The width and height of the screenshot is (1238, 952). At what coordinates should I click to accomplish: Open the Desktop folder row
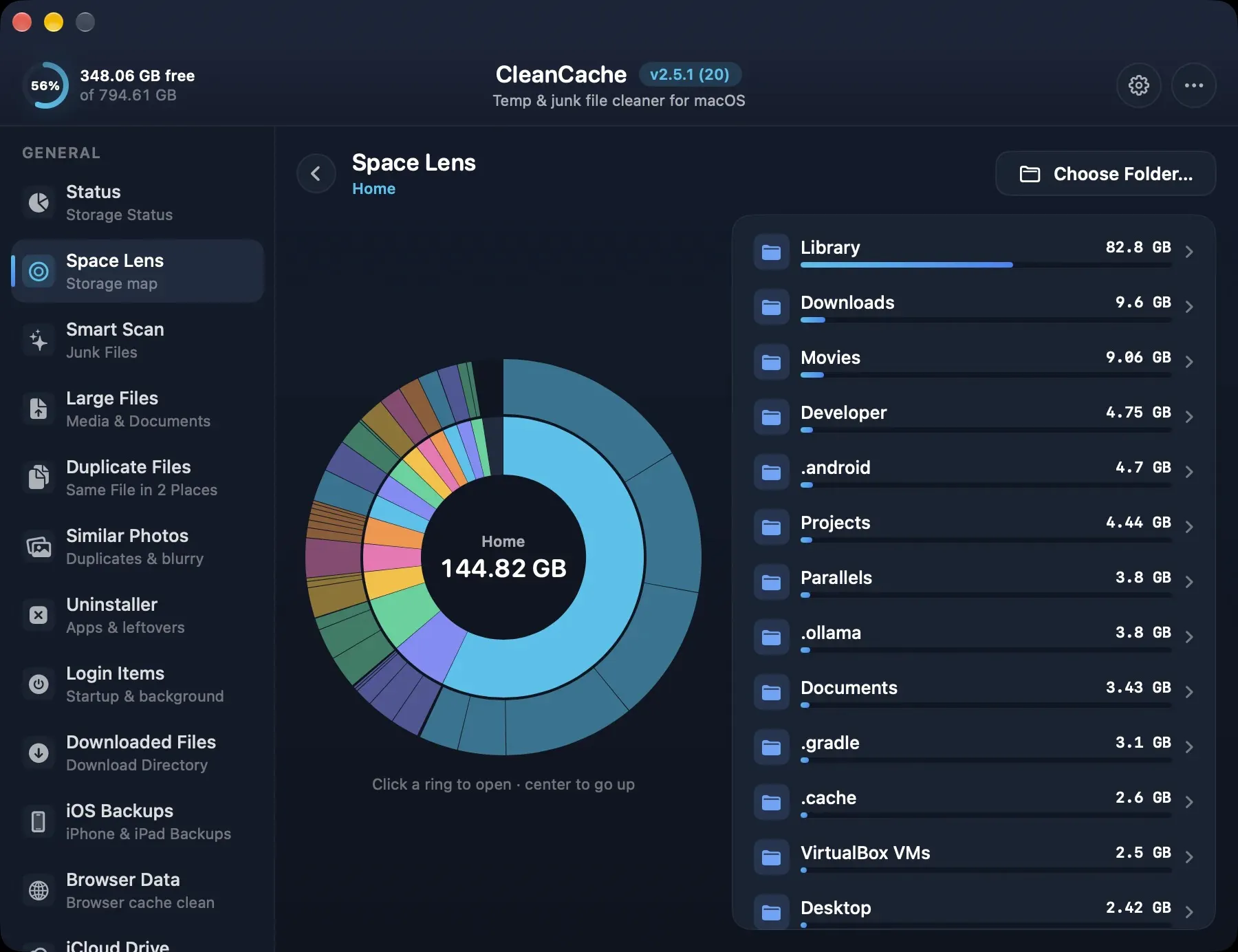pyautogui.click(x=974, y=912)
